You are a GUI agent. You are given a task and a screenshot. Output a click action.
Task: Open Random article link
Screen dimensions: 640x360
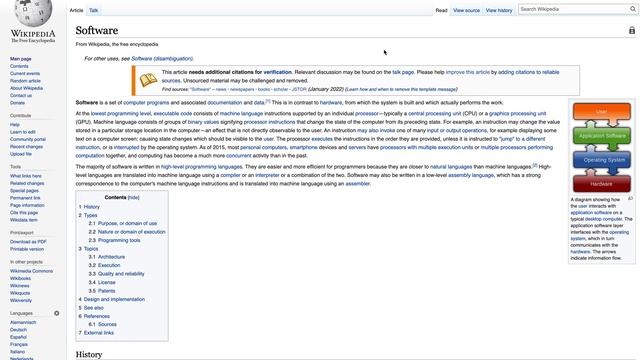pos(25,81)
